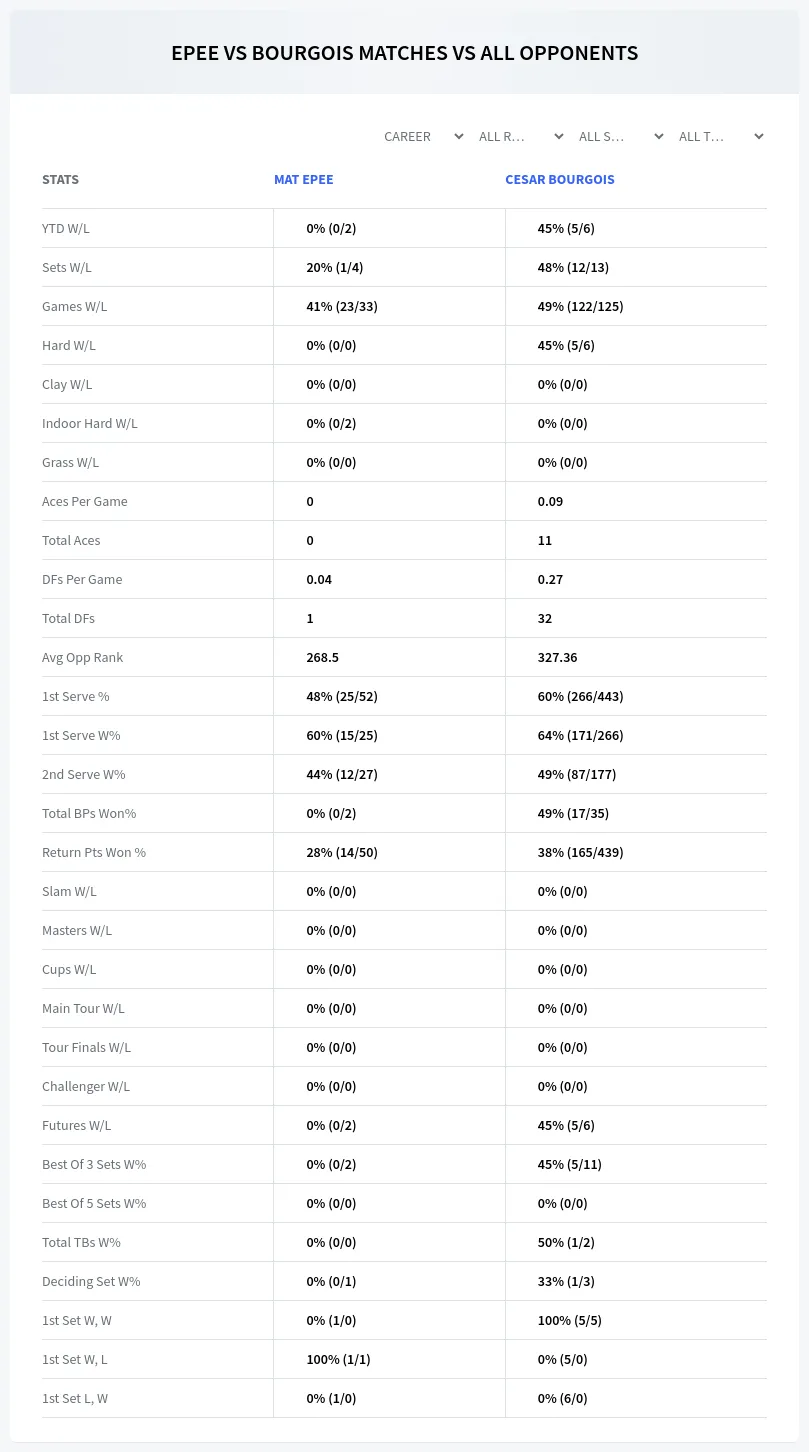Image resolution: width=809 pixels, height=1452 pixels.
Task: Select Epee's 1st Serve % value 48% (25/52)
Action: (342, 696)
